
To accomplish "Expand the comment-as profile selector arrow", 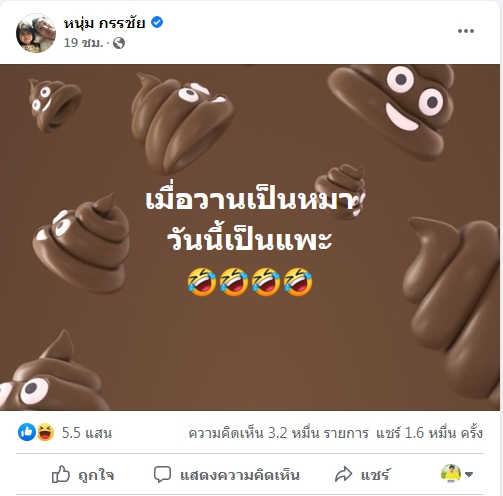I will point(469,474).
